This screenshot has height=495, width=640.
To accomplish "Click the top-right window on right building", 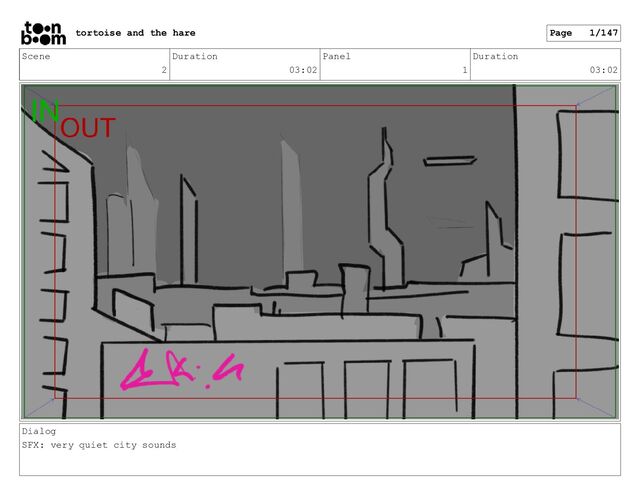I will pos(587,155).
